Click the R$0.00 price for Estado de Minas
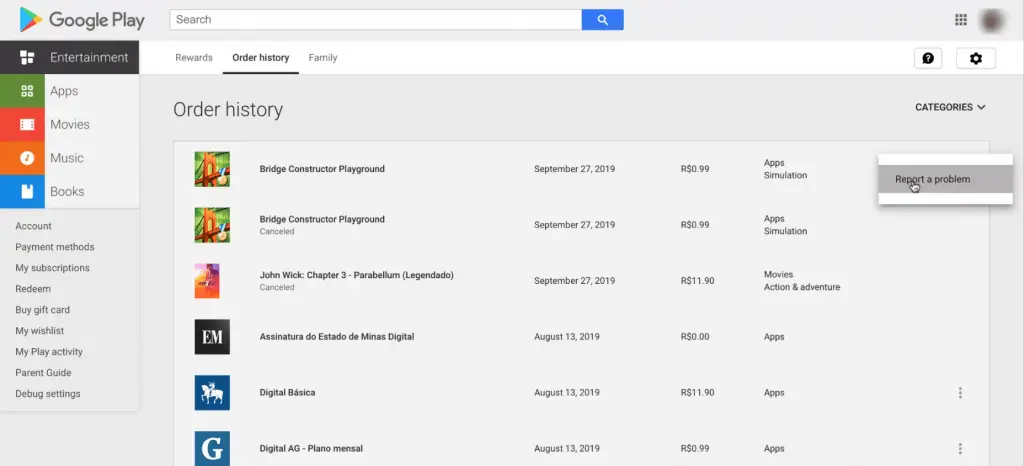 click(x=695, y=337)
